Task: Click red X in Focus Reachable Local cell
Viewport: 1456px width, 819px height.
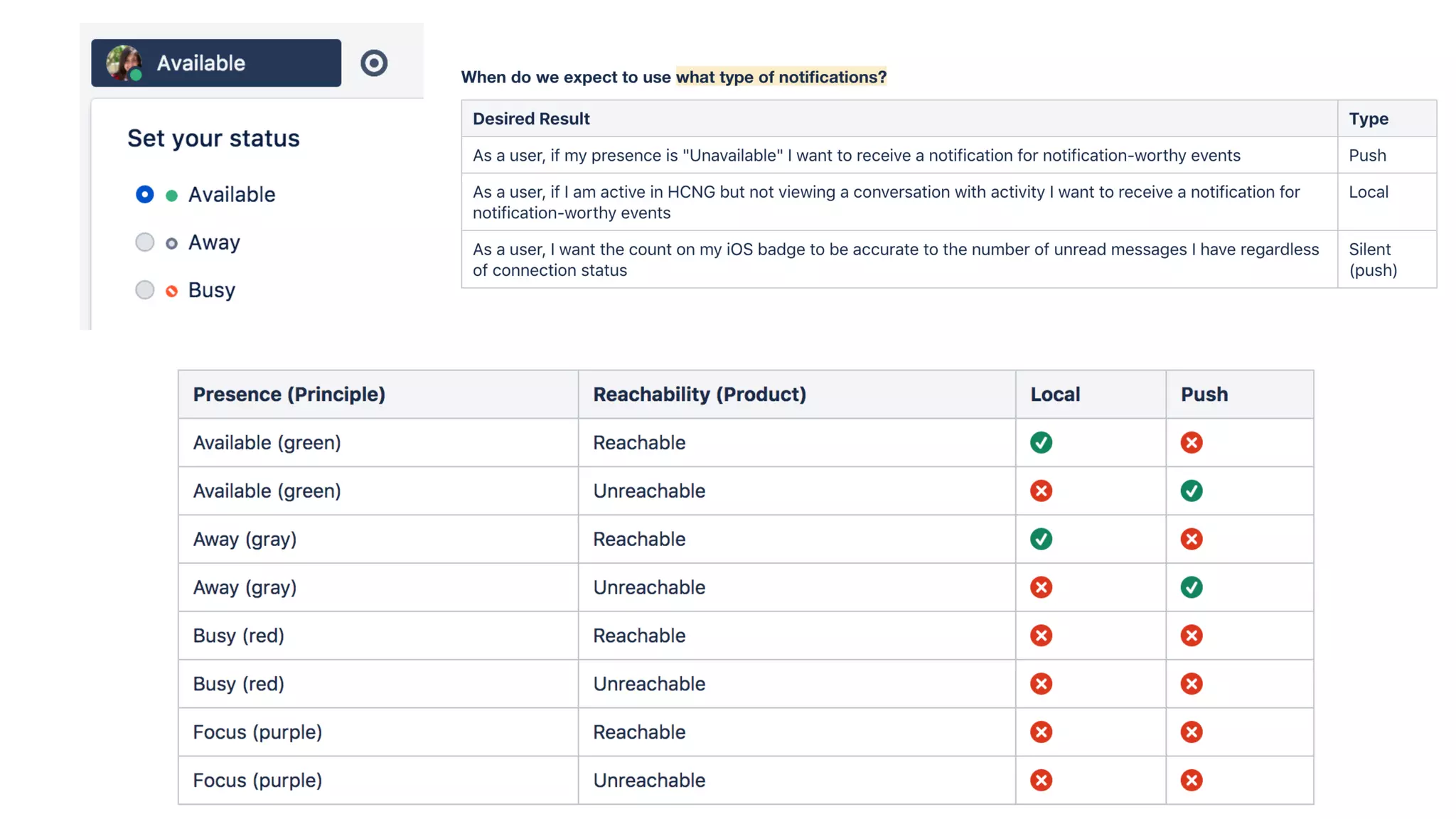Action: (1041, 732)
